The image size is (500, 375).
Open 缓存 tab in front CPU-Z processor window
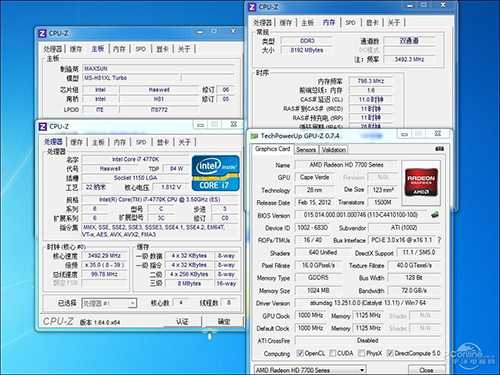[x=76, y=142]
